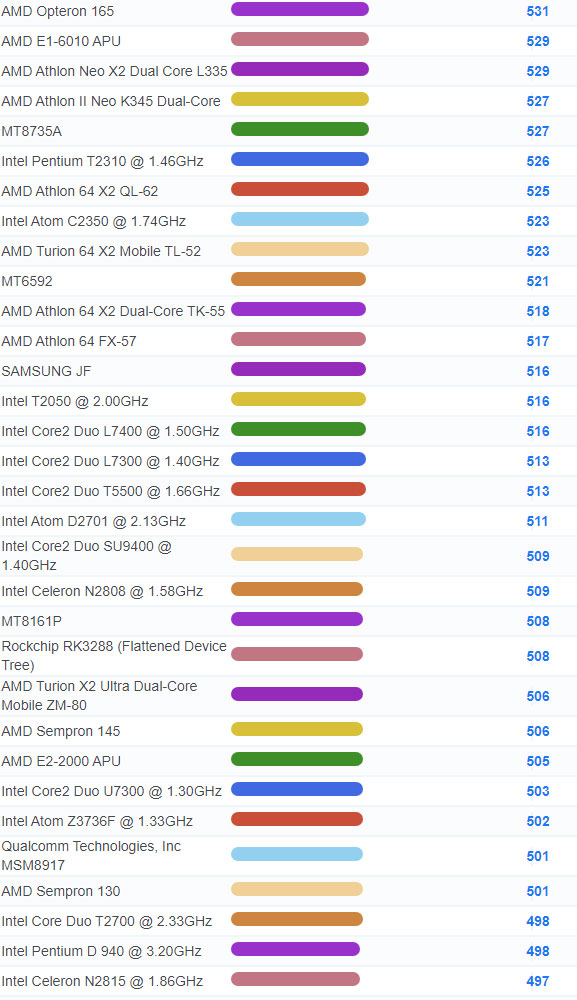
Task: Click the 521 score for MT6592
Action: click(x=537, y=281)
